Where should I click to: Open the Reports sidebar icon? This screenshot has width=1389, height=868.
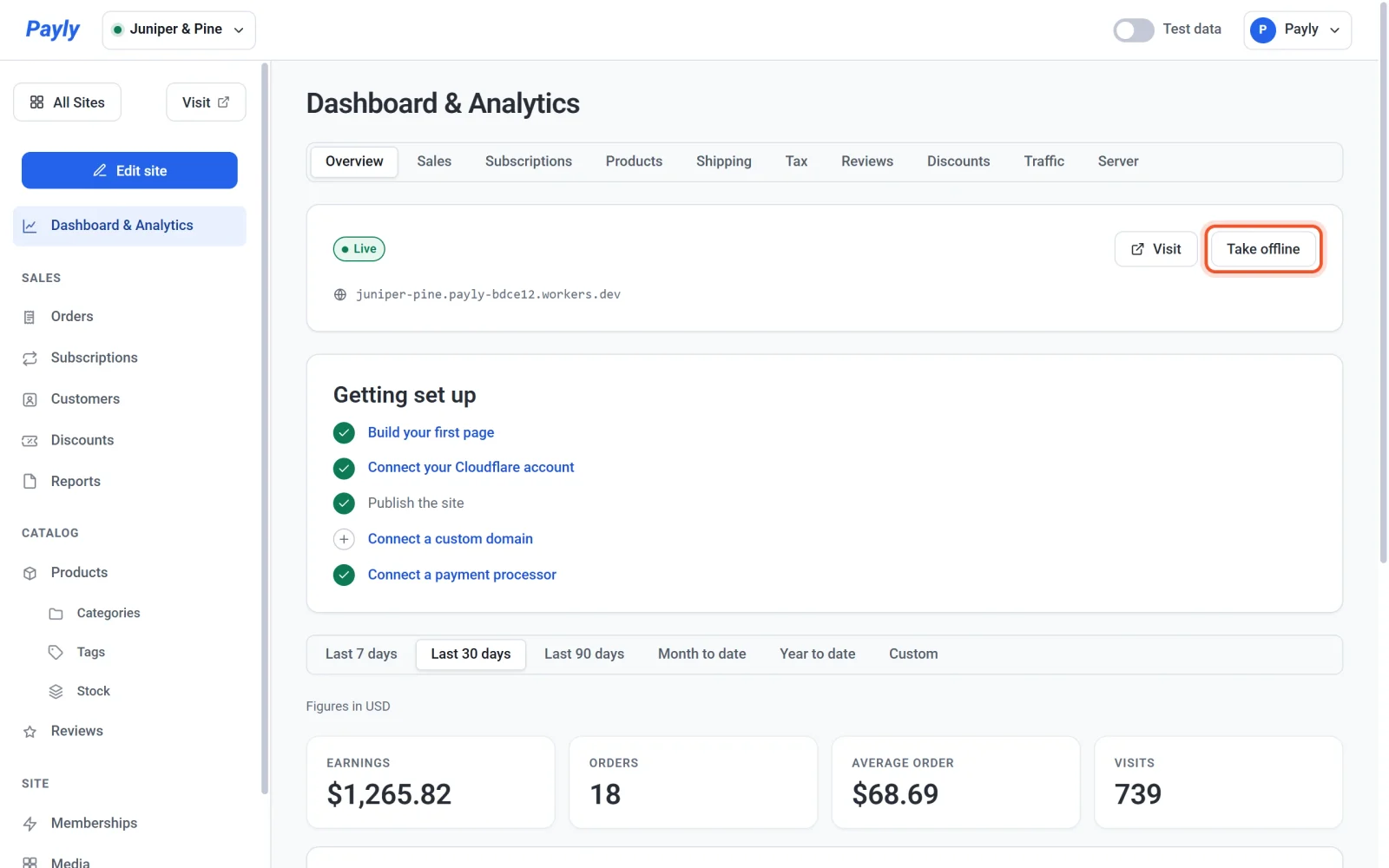click(x=30, y=481)
